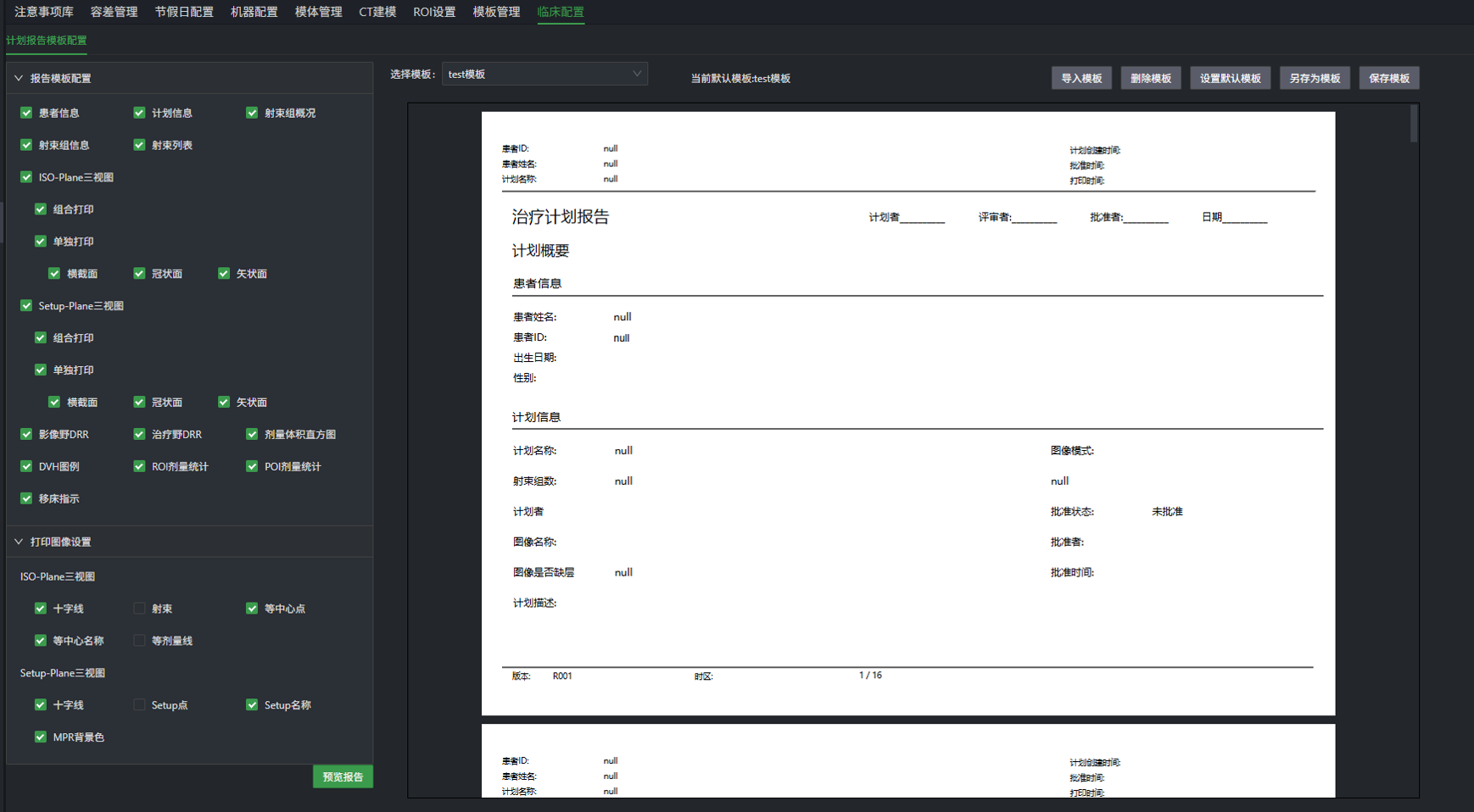This screenshot has height=812, width=1474.
Task: Uncheck the 移床指示 checkbox
Action: coord(26,498)
